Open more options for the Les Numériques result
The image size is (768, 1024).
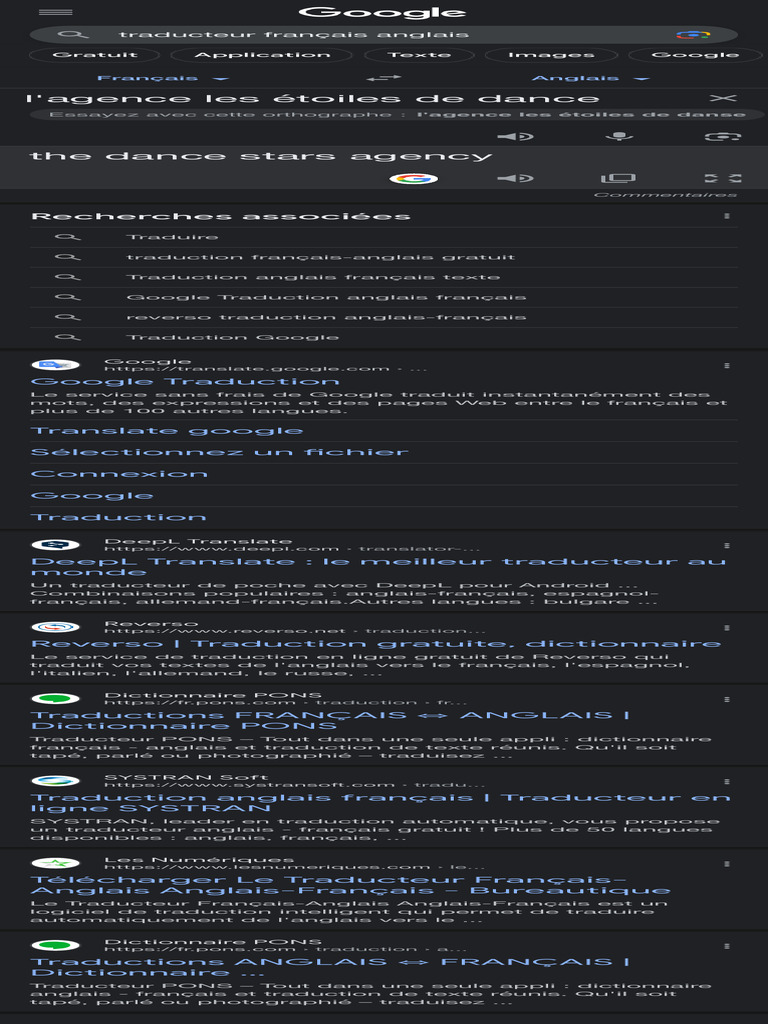click(727, 864)
